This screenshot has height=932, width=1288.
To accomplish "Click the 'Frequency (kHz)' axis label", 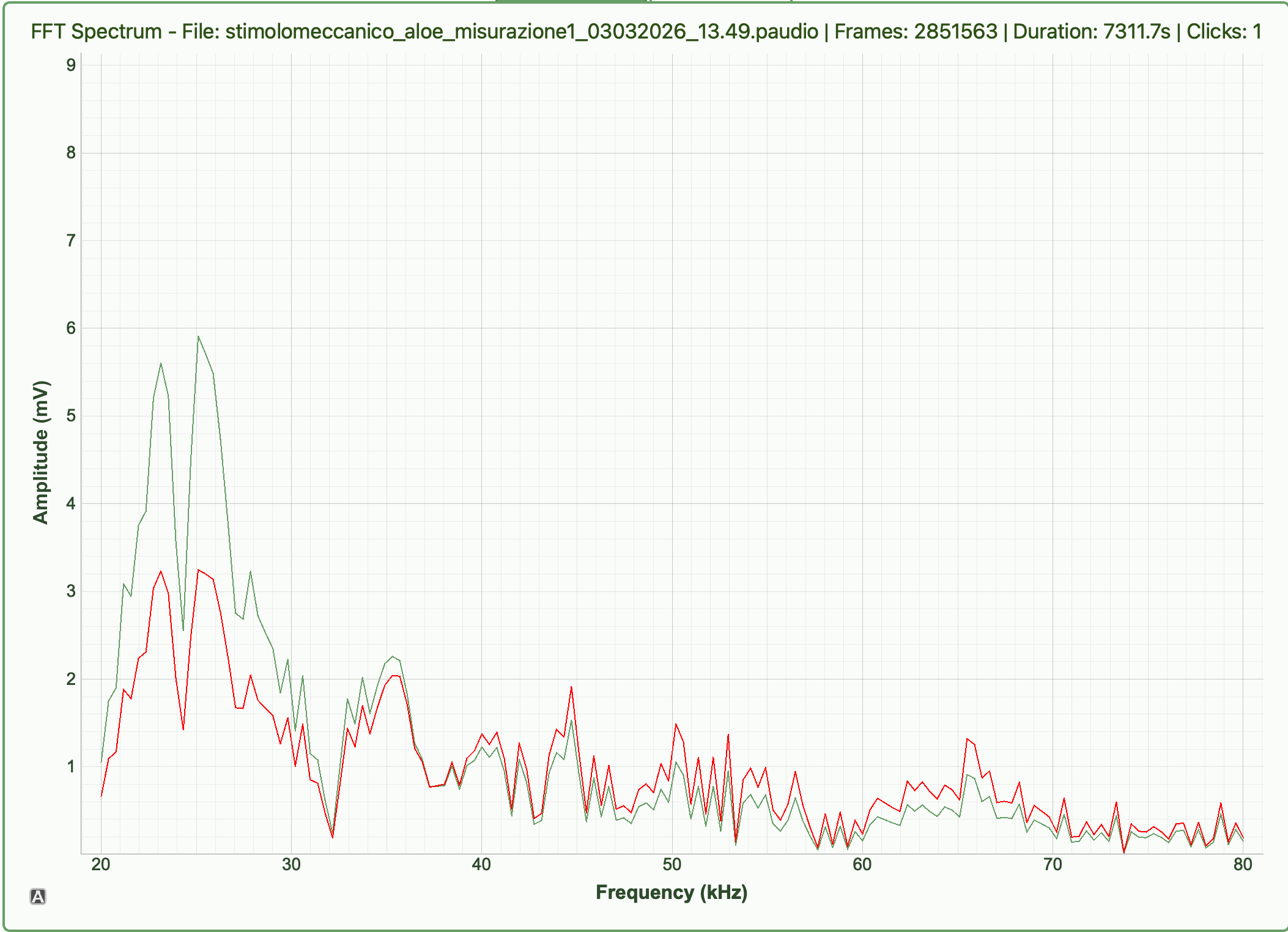I will click(672, 892).
